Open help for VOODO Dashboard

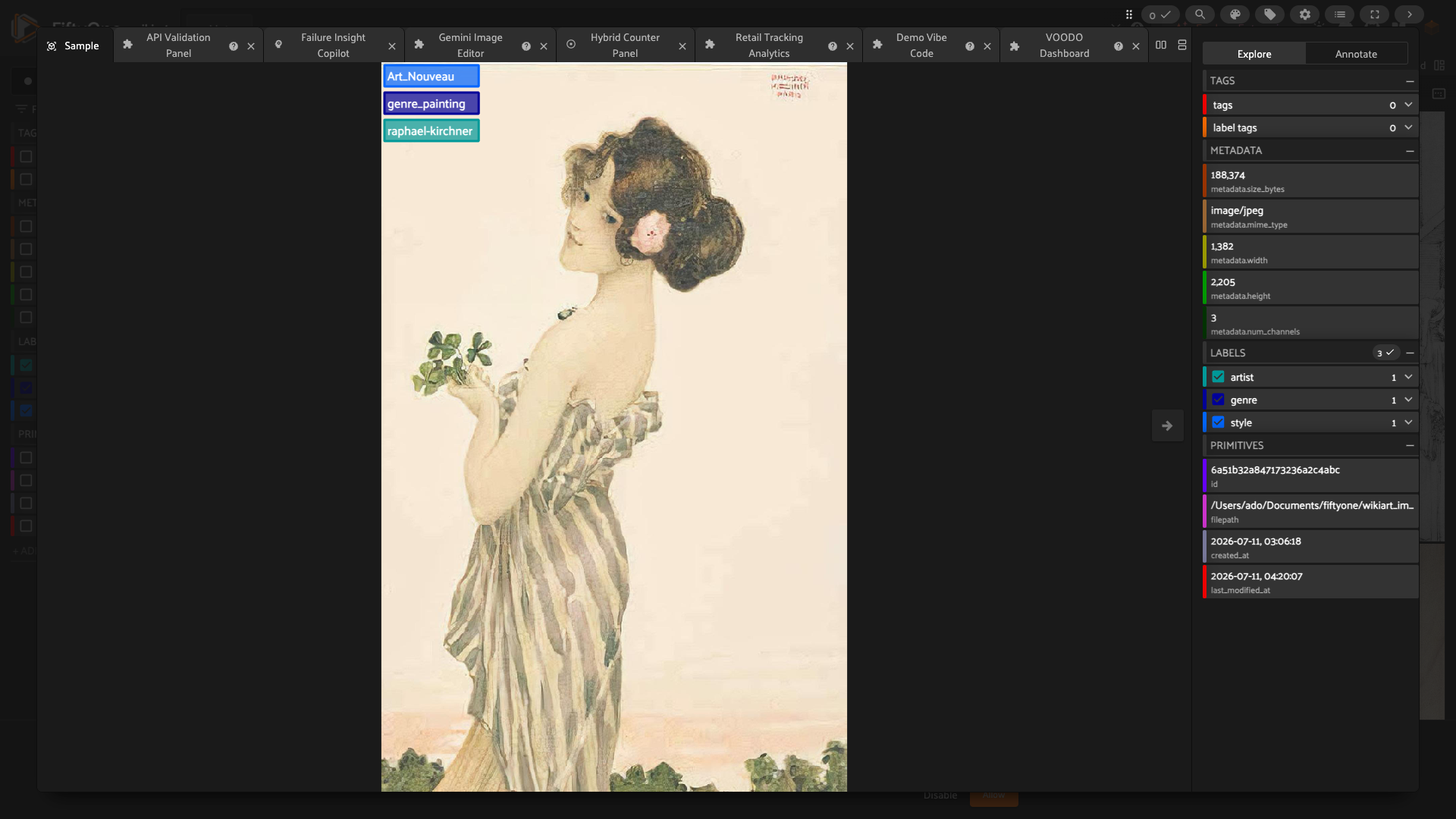pyautogui.click(x=1119, y=46)
